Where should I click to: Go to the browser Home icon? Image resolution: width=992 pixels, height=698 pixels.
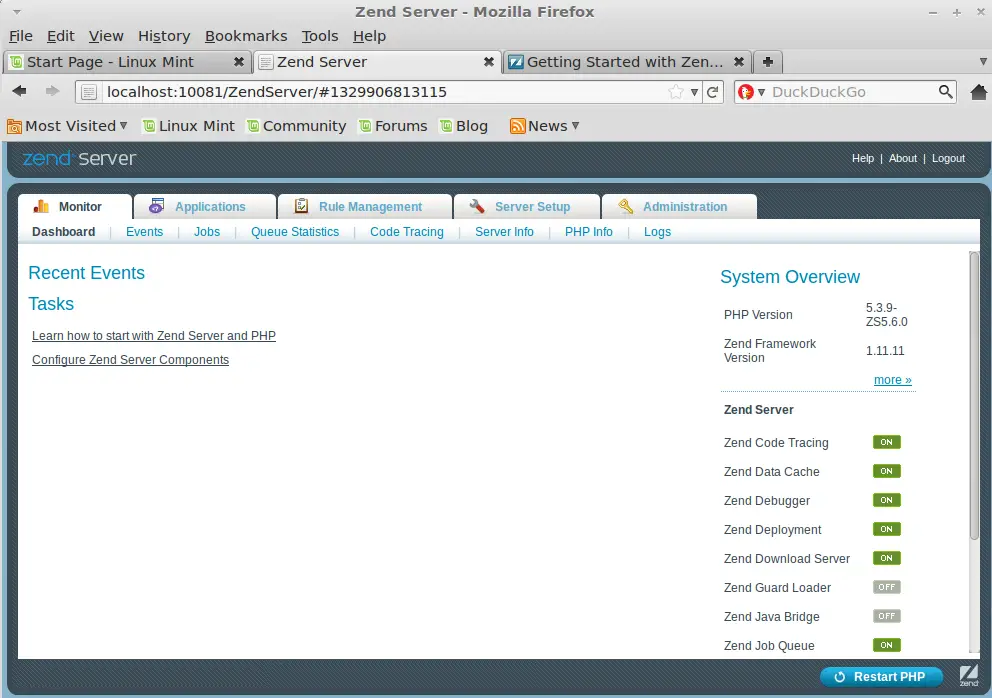coord(979,92)
